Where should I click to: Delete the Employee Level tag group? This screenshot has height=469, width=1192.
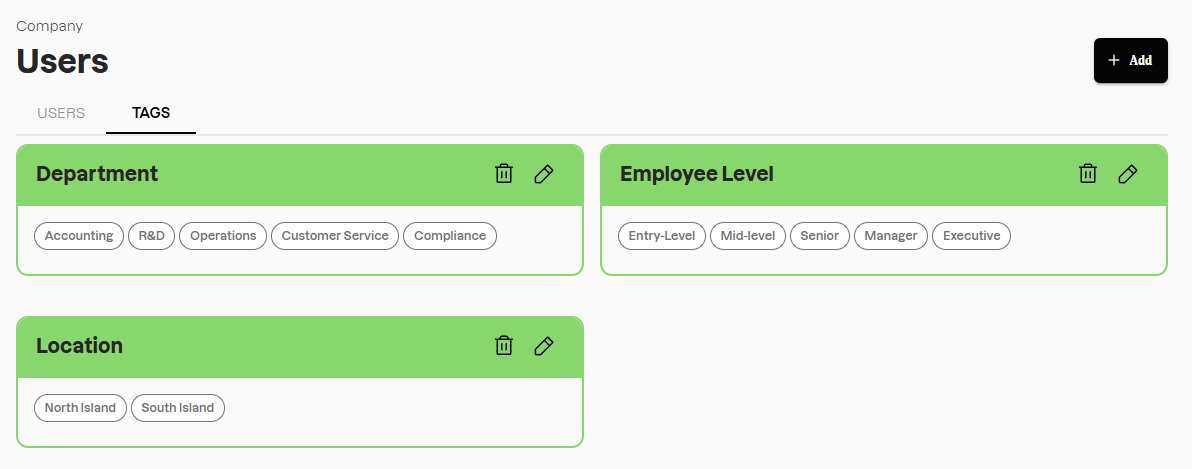coord(1088,174)
